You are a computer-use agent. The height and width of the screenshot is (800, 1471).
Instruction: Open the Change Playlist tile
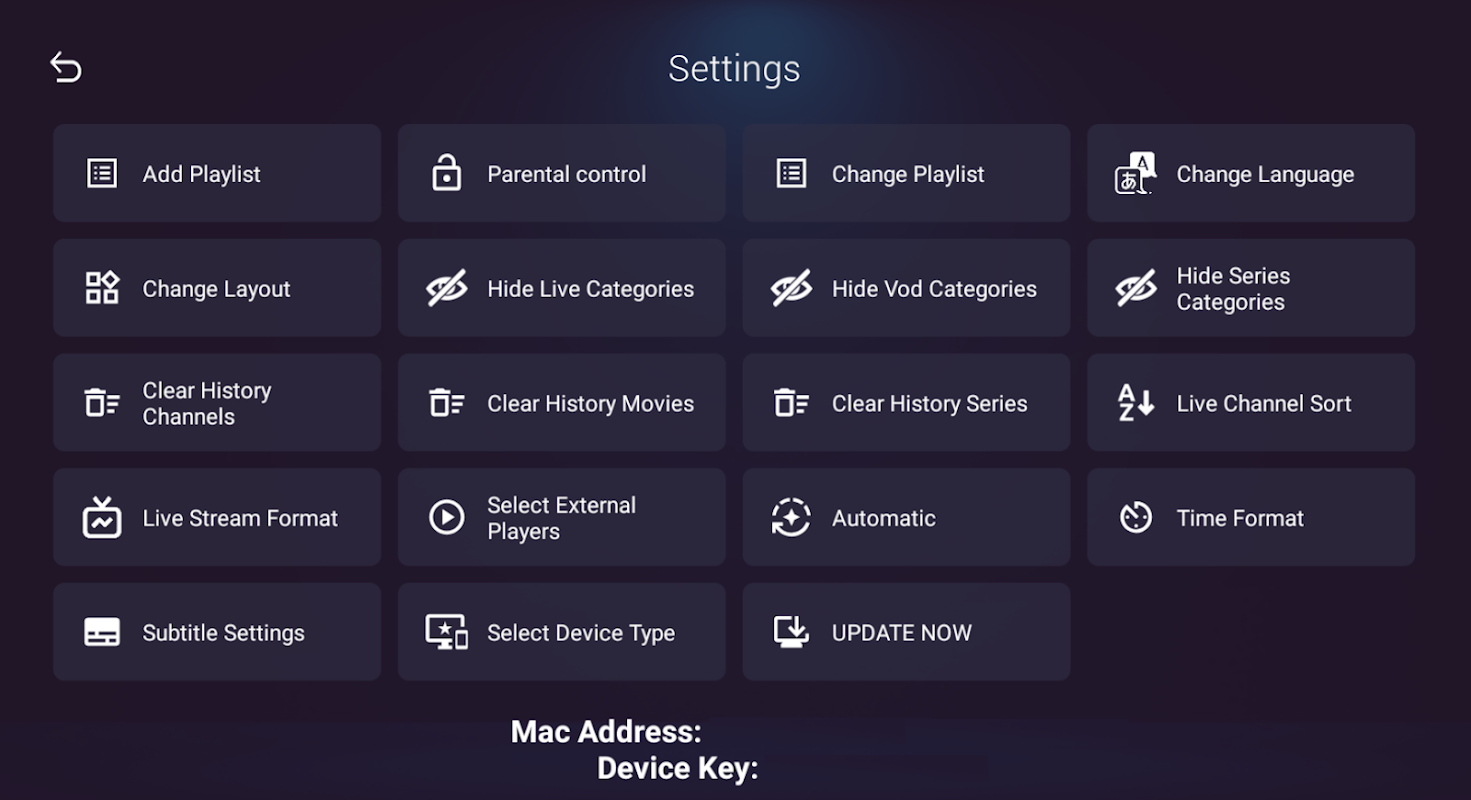[x=906, y=173]
